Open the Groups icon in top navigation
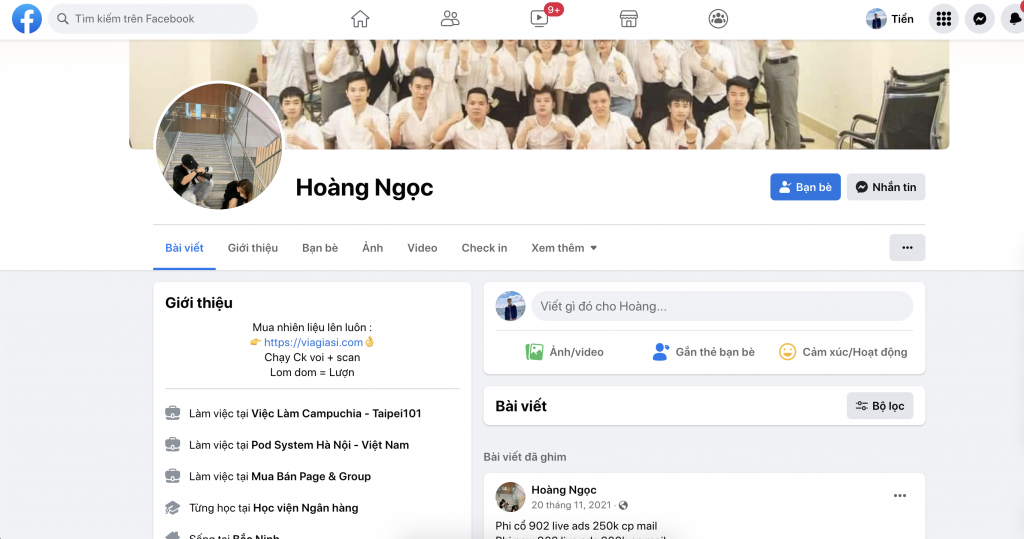The height and width of the screenshot is (539, 1024). (718, 19)
